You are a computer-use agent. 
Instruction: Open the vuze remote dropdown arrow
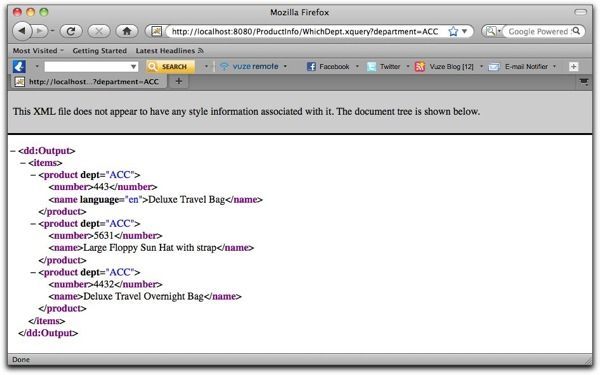point(285,67)
